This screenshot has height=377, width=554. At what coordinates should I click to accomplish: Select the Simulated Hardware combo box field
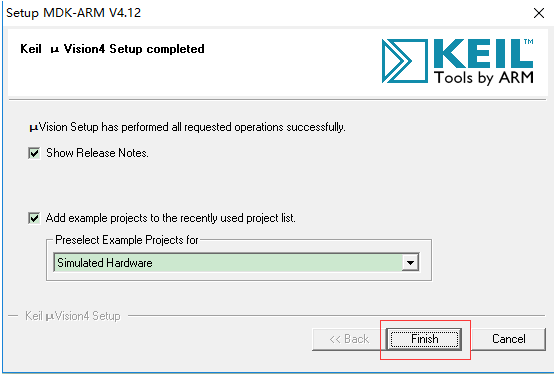point(236,263)
